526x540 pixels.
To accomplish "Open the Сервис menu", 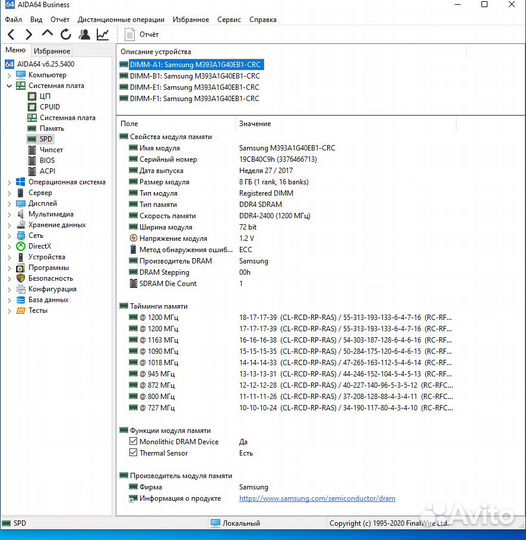I will click(229, 20).
